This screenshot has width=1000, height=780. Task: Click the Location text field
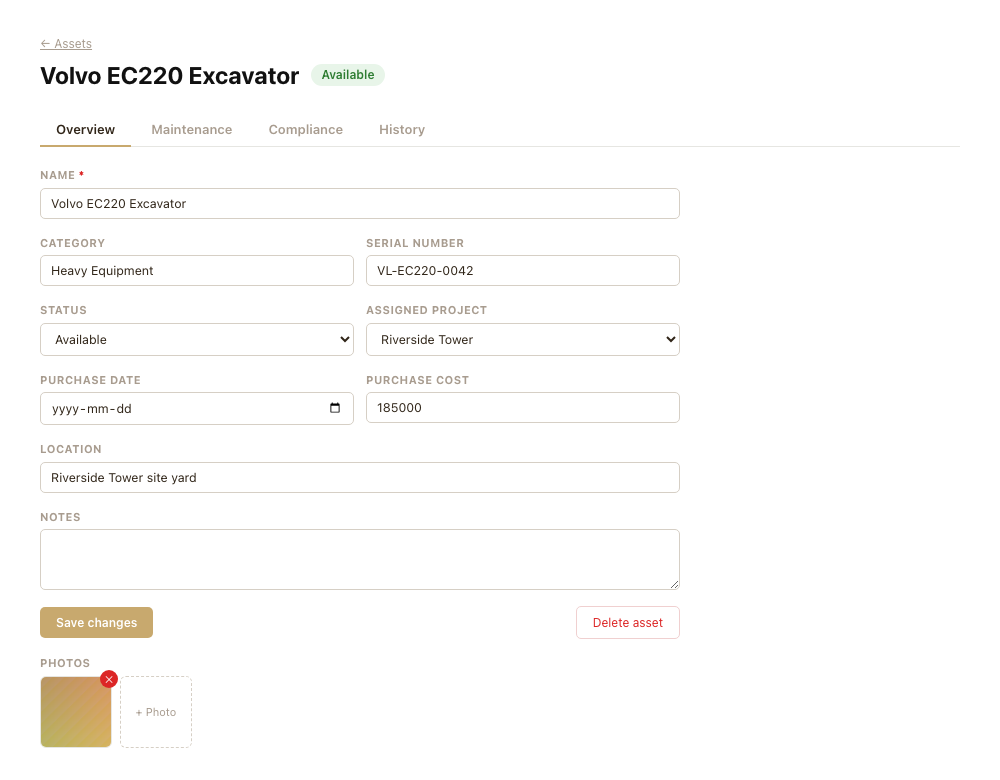point(360,478)
